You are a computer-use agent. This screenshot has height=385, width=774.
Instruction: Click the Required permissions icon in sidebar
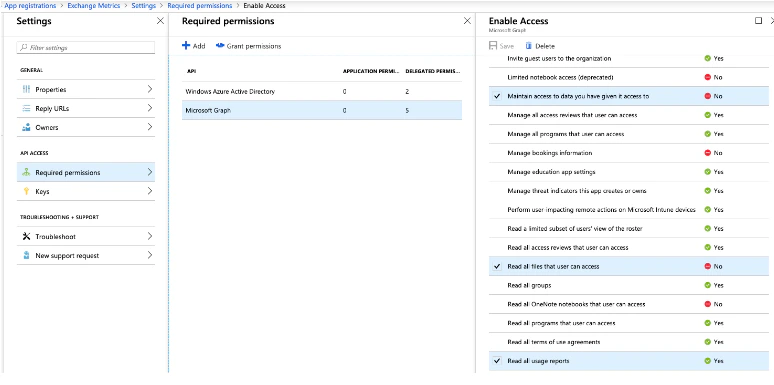(x=27, y=172)
